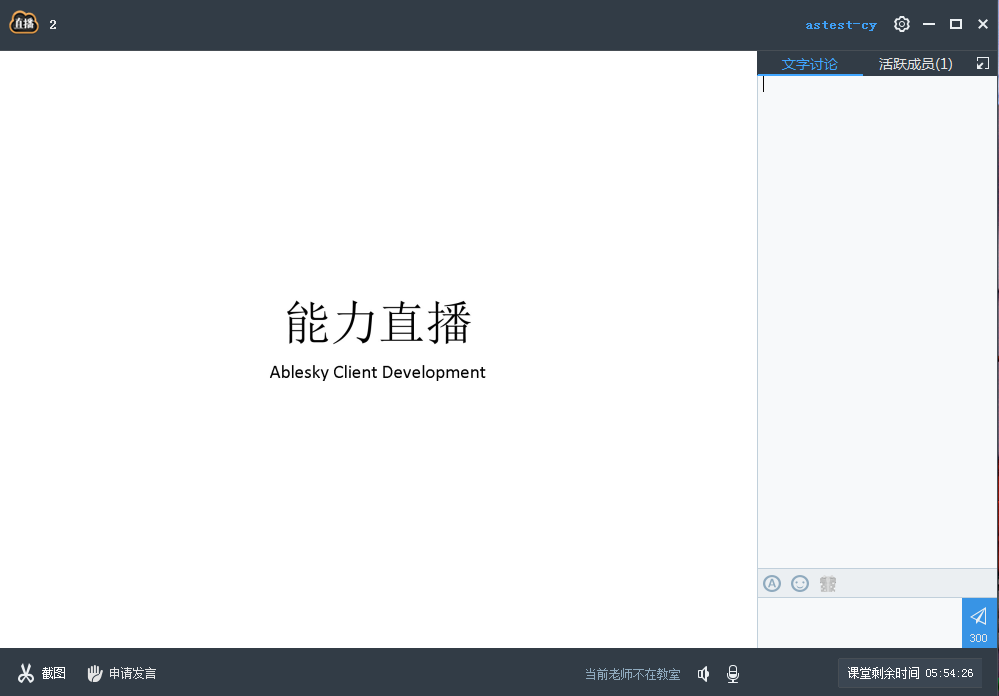Click into the chat message input box
Screen dimensions: 999x696
coord(859,622)
